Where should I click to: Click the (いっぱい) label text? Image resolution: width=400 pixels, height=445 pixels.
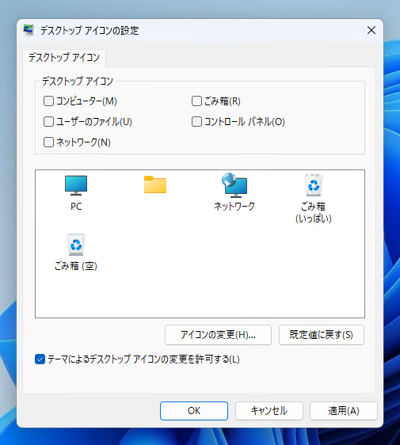[x=313, y=219]
